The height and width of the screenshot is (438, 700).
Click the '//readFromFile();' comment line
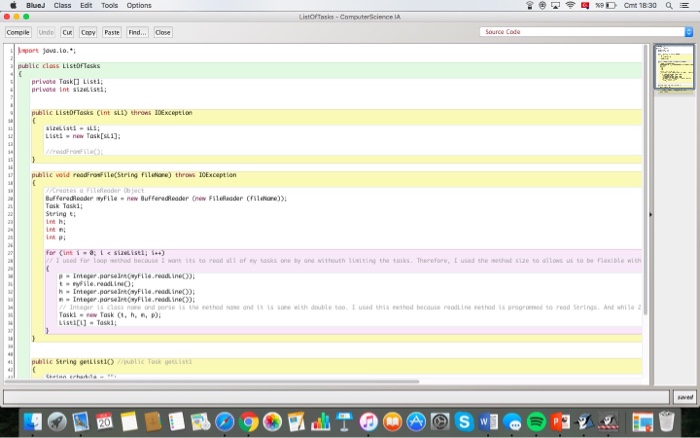point(74,151)
